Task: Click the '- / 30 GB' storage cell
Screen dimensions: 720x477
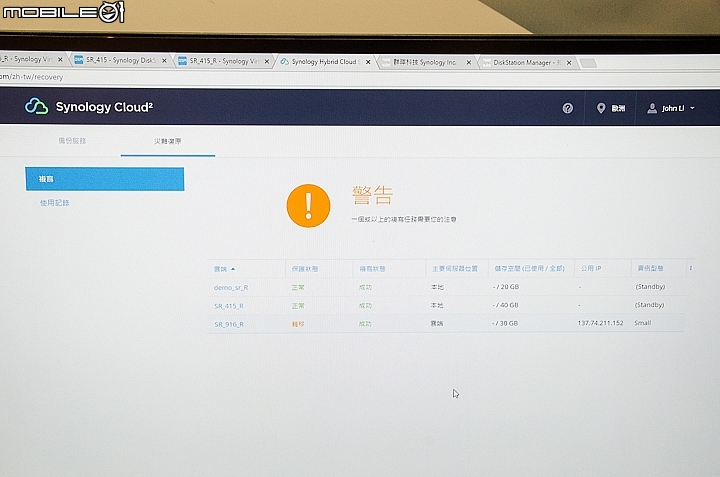Action: 505,323
